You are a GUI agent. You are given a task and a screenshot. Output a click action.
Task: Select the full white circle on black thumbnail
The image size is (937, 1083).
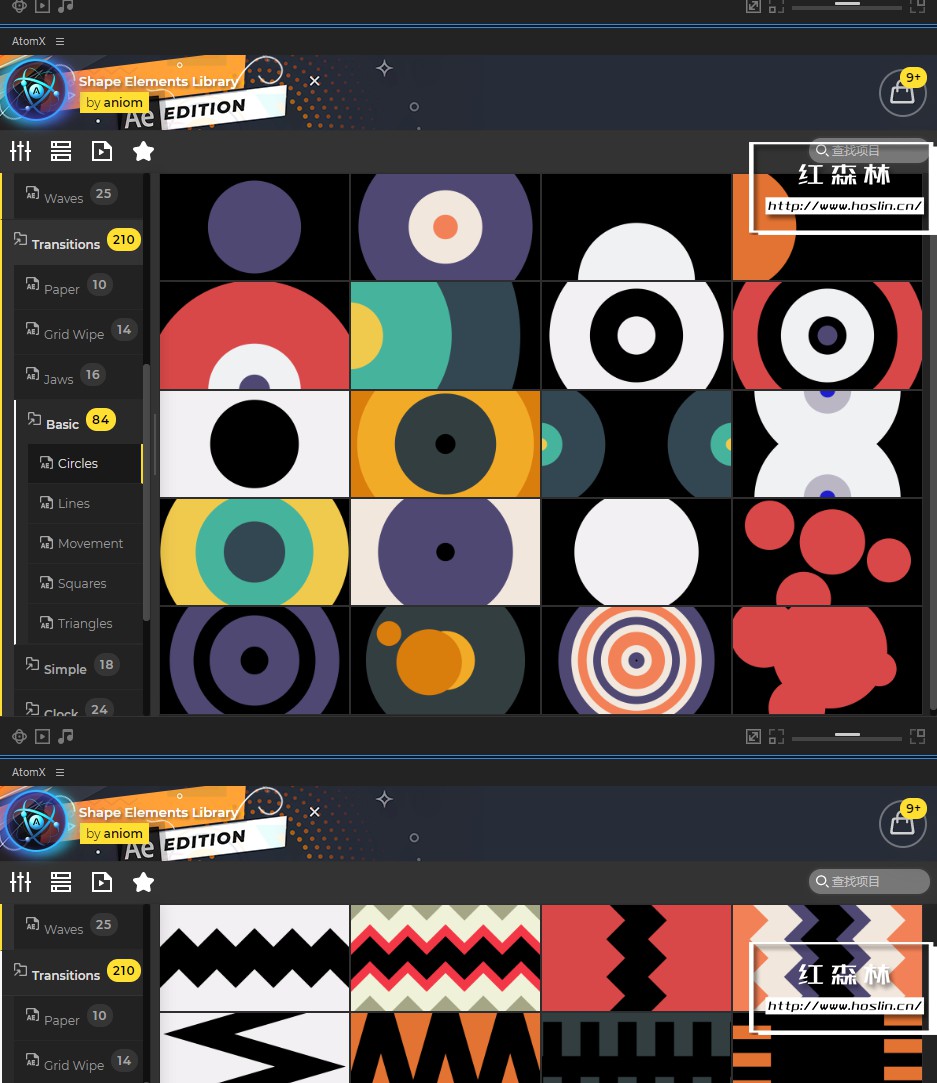(x=636, y=552)
